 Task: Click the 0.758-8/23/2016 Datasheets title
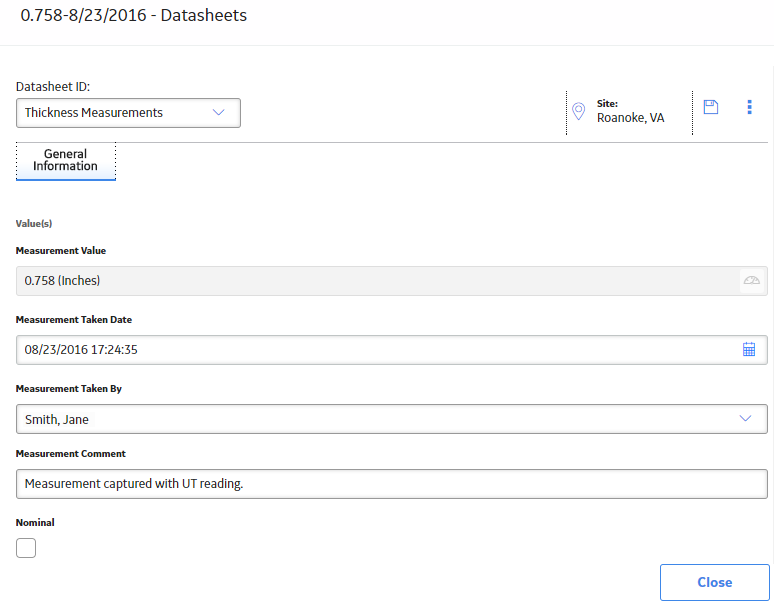[134, 15]
